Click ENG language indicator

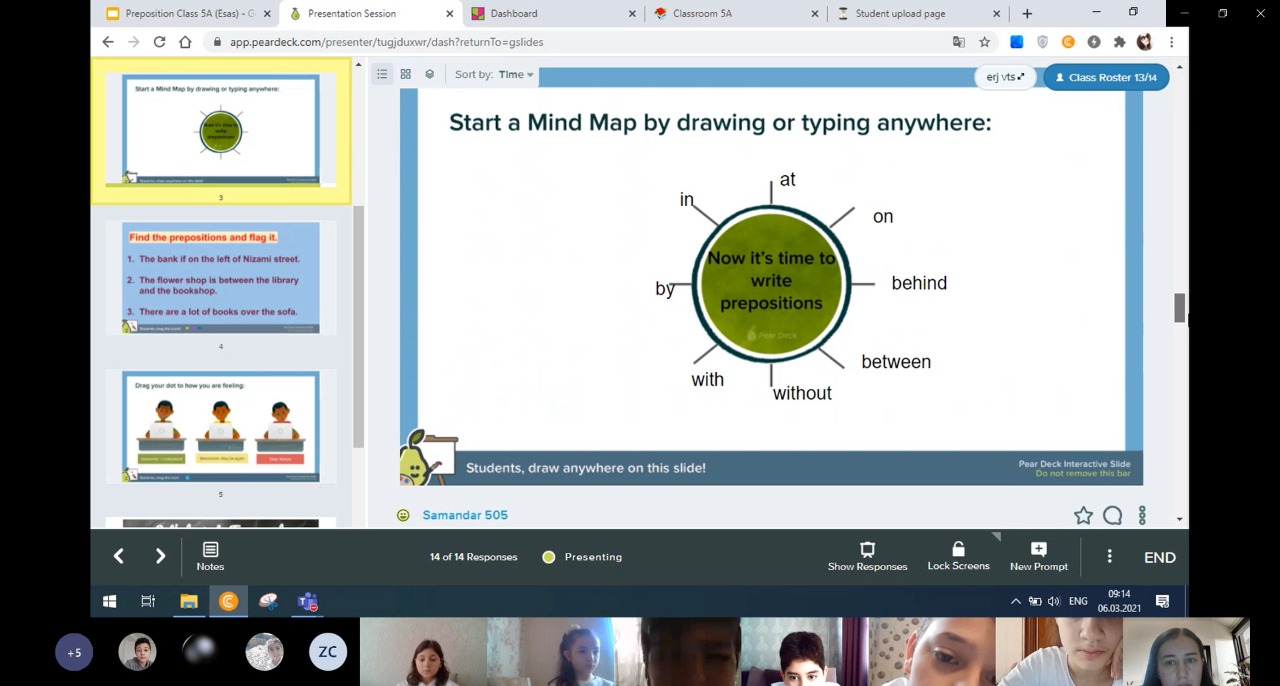(x=1078, y=601)
